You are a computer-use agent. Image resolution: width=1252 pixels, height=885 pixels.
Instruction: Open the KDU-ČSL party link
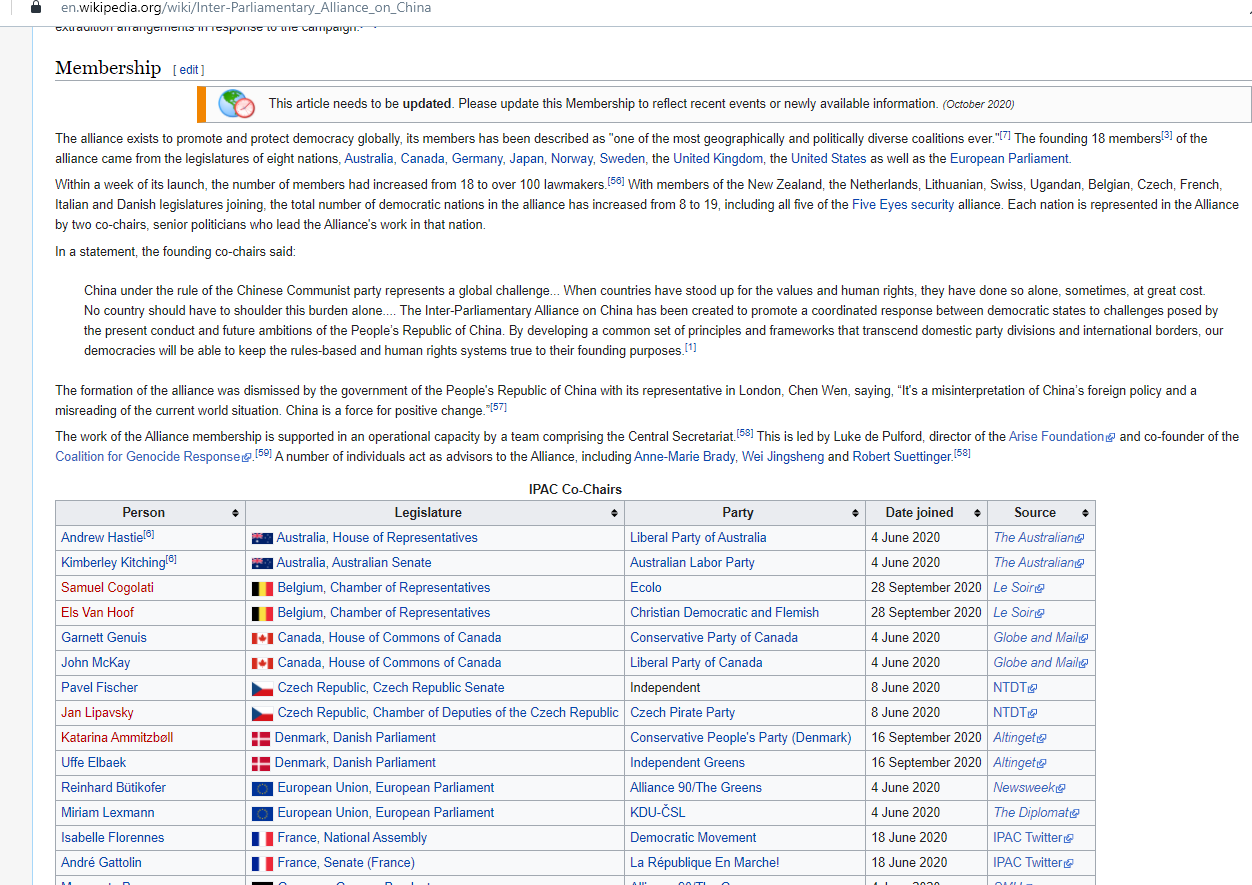pos(658,813)
